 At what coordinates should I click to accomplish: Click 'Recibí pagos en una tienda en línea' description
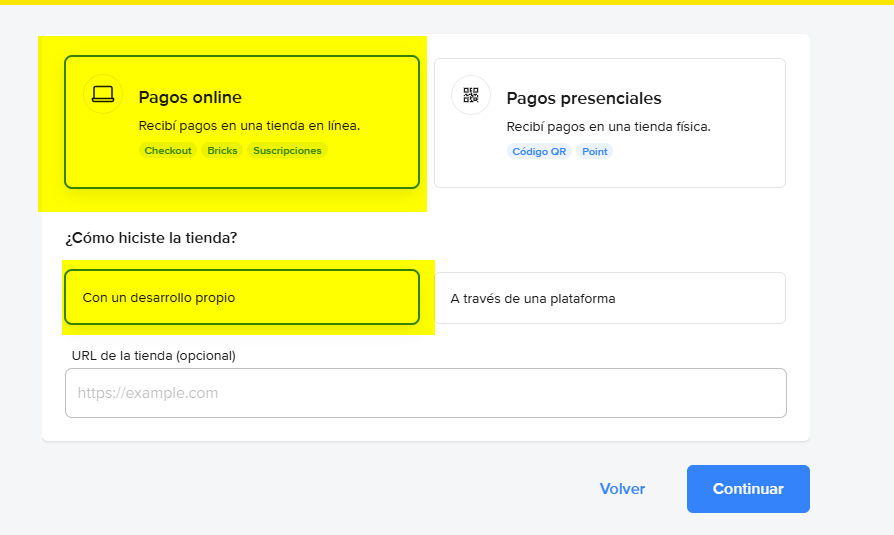[x=249, y=127]
